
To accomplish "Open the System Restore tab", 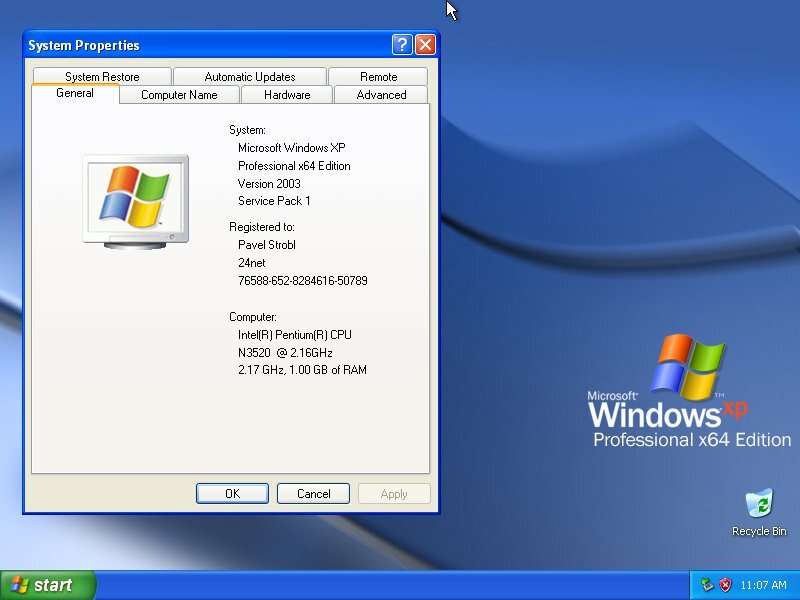I will coord(102,76).
